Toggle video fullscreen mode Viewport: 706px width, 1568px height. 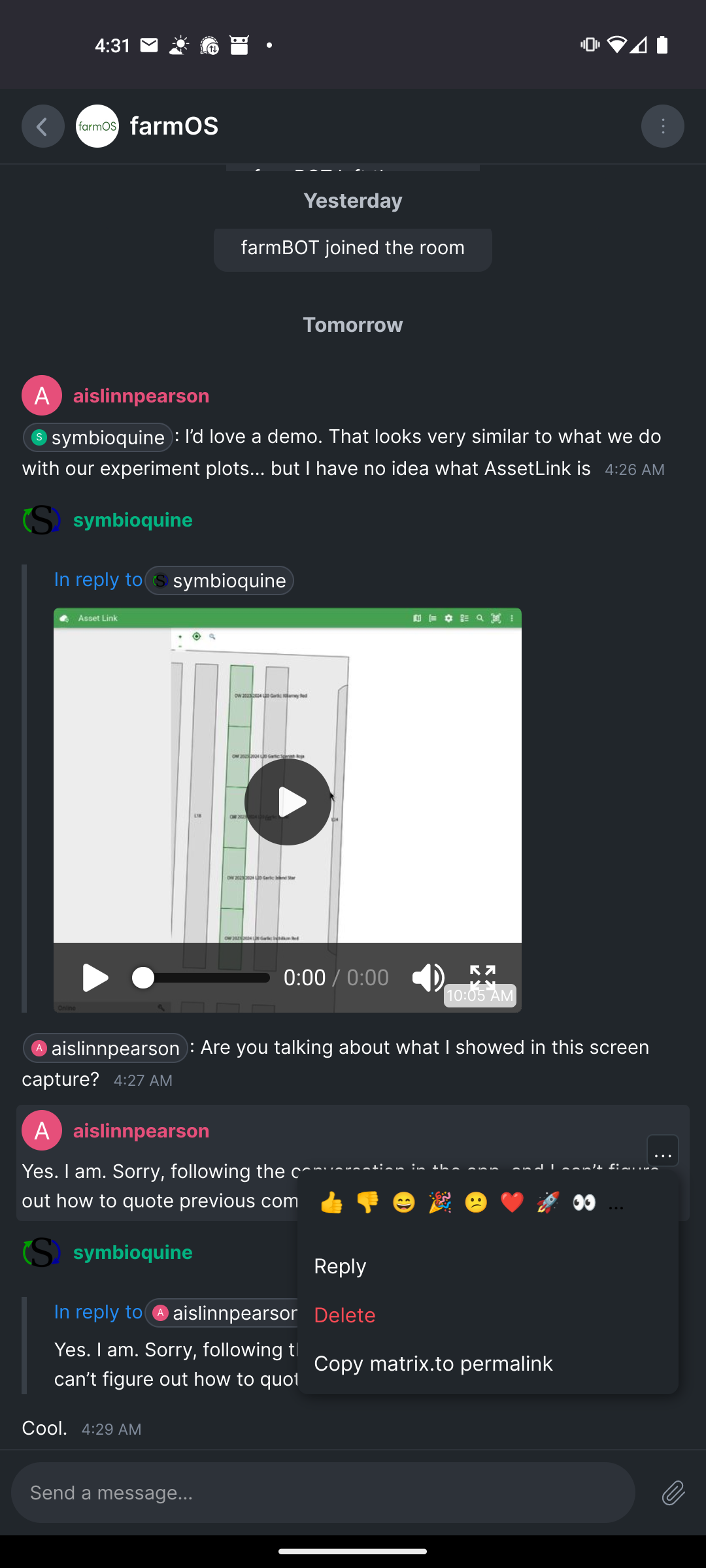[482, 977]
